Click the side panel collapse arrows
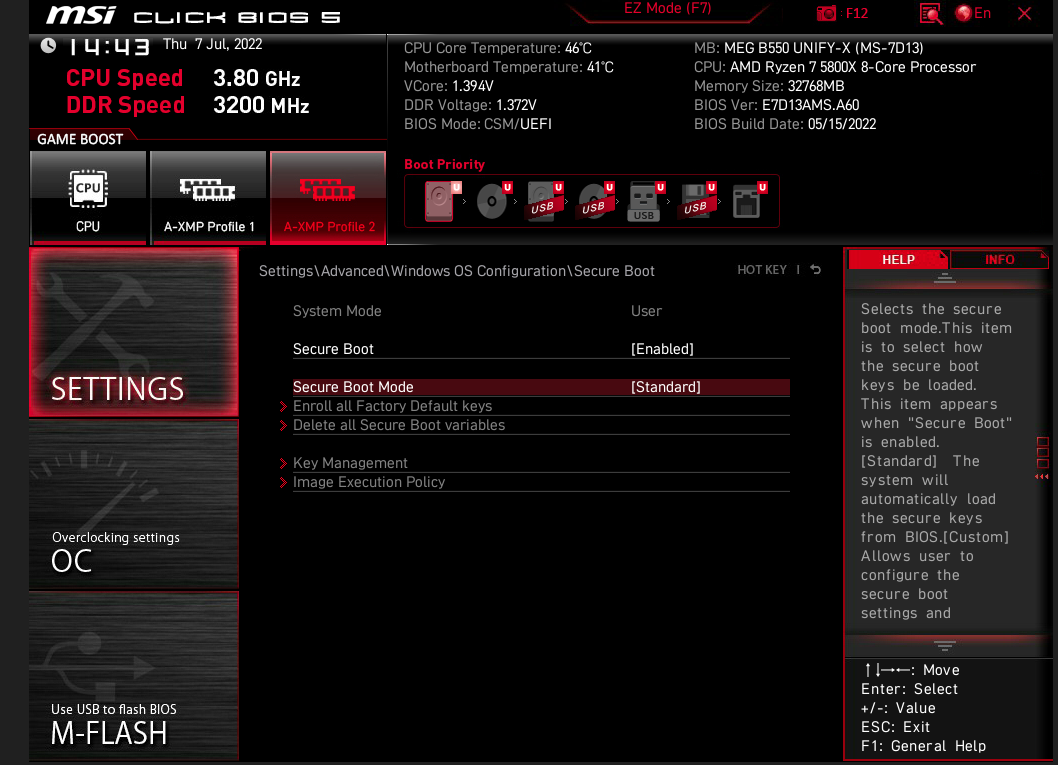Screen dimensions: 1058x765 1042,477
